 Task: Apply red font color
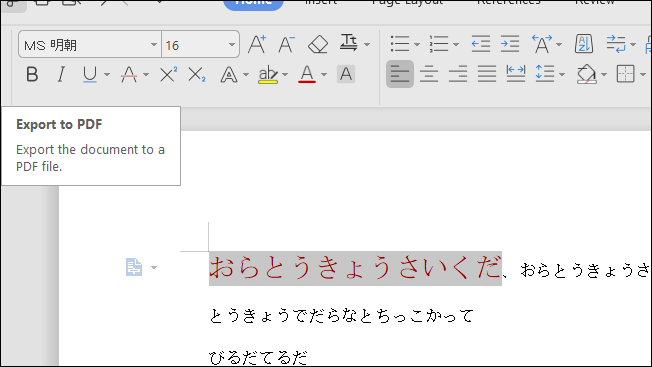coord(307,75)
